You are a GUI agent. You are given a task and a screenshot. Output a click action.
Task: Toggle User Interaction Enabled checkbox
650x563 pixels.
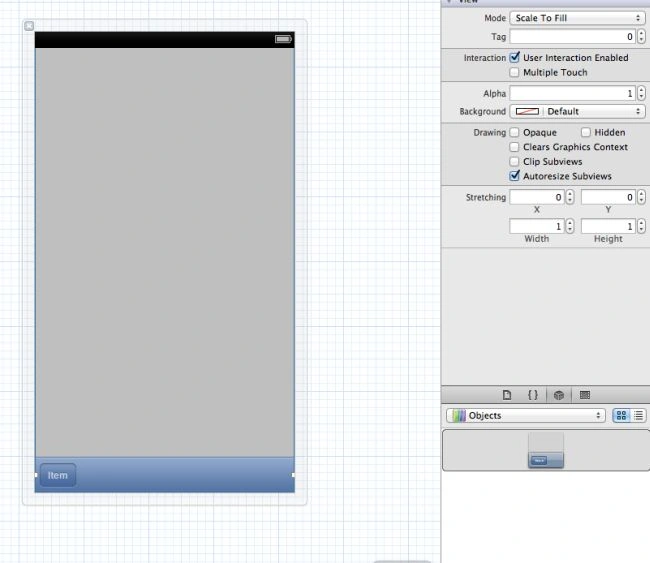tap(514, 58)
